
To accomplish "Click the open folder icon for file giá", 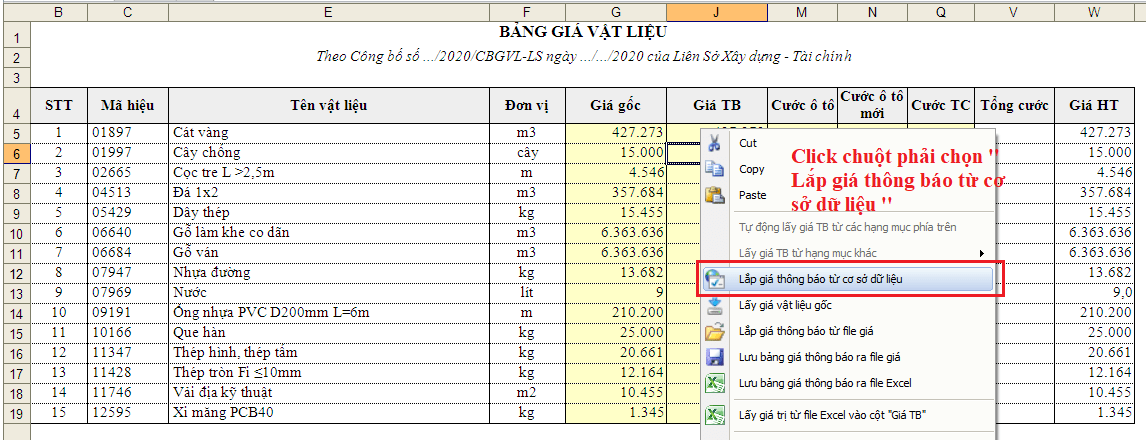I will click(714, 331).
